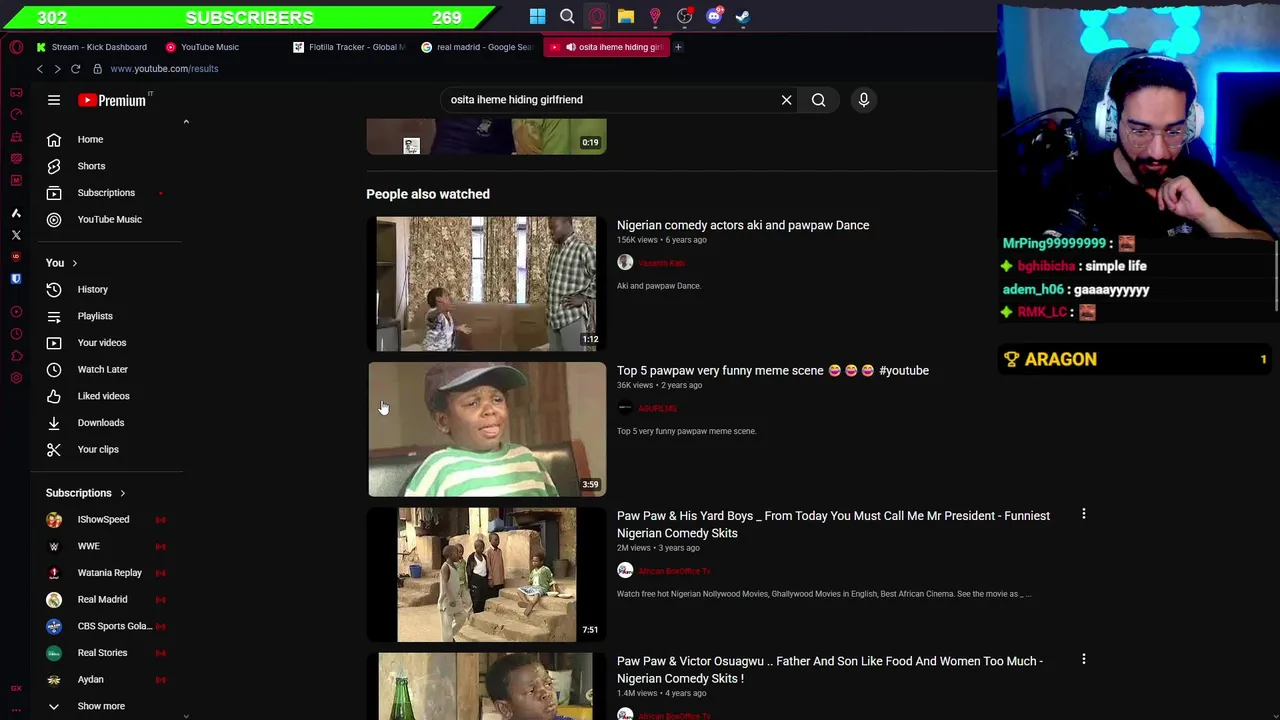
Task: Switch to real madrid Google Search tab
Action: tap(478, 47)
